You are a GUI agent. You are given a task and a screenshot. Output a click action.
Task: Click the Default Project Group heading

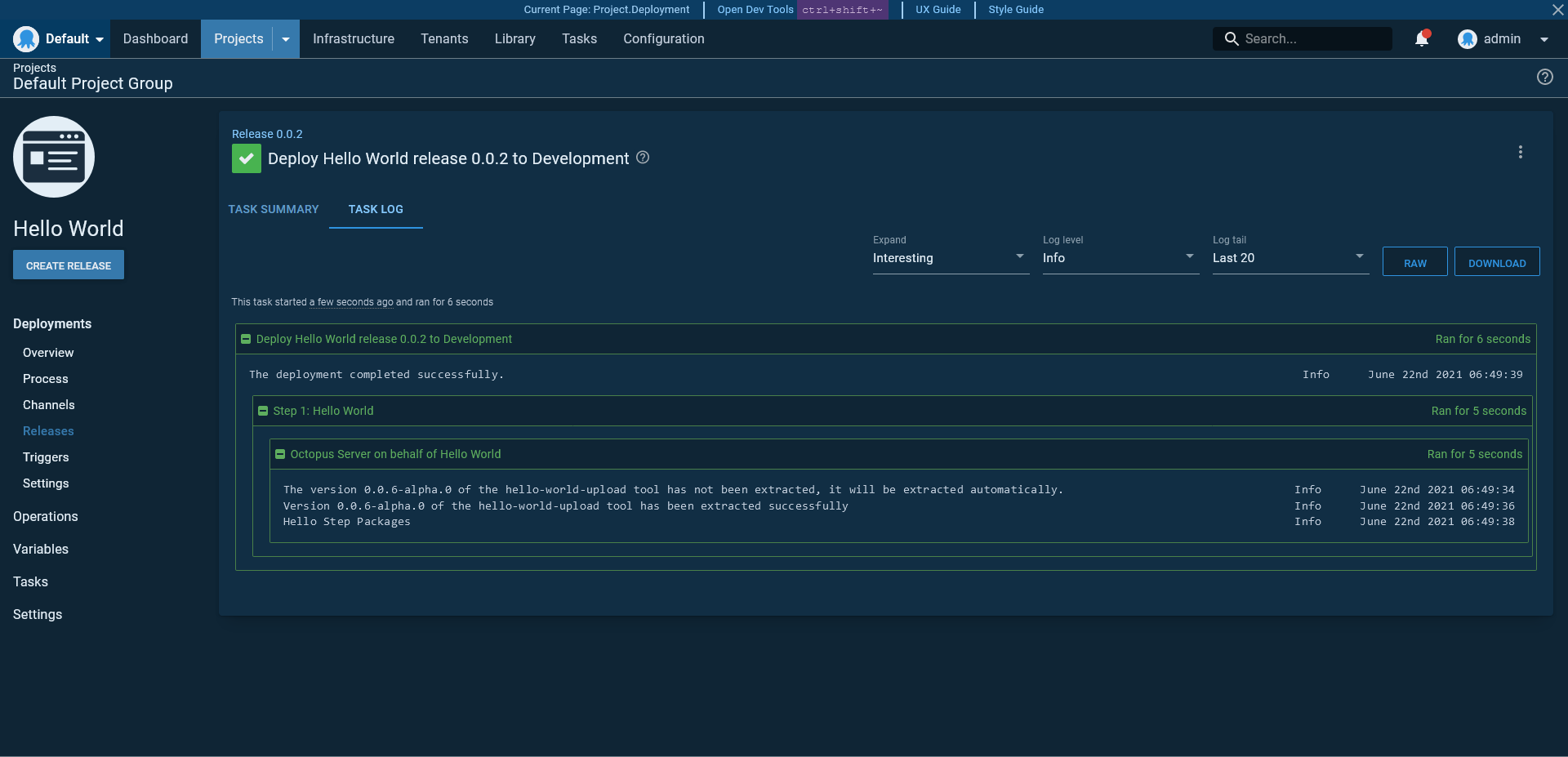click(x=93, y=83)
